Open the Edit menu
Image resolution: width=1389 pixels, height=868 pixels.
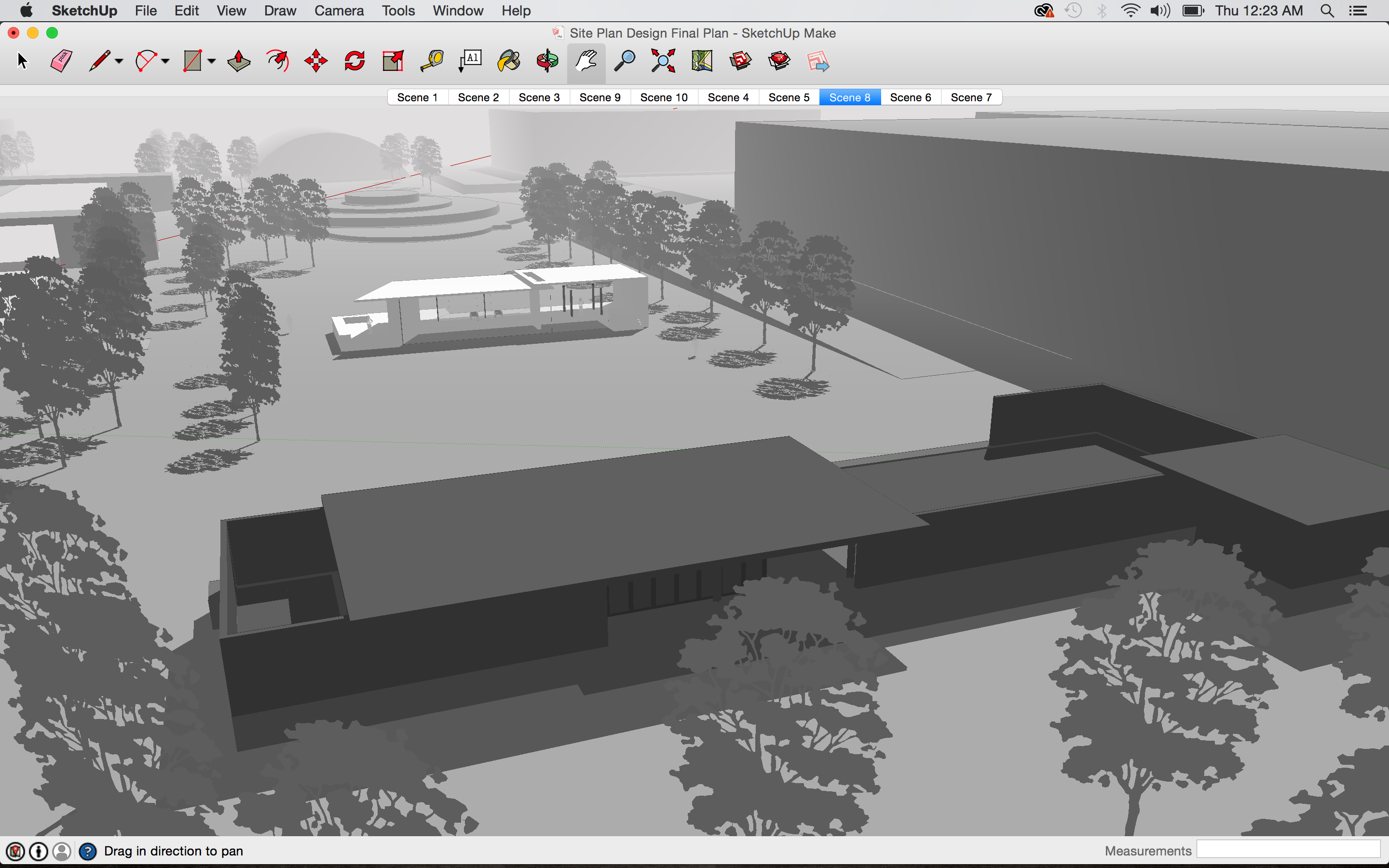point(187,10)
